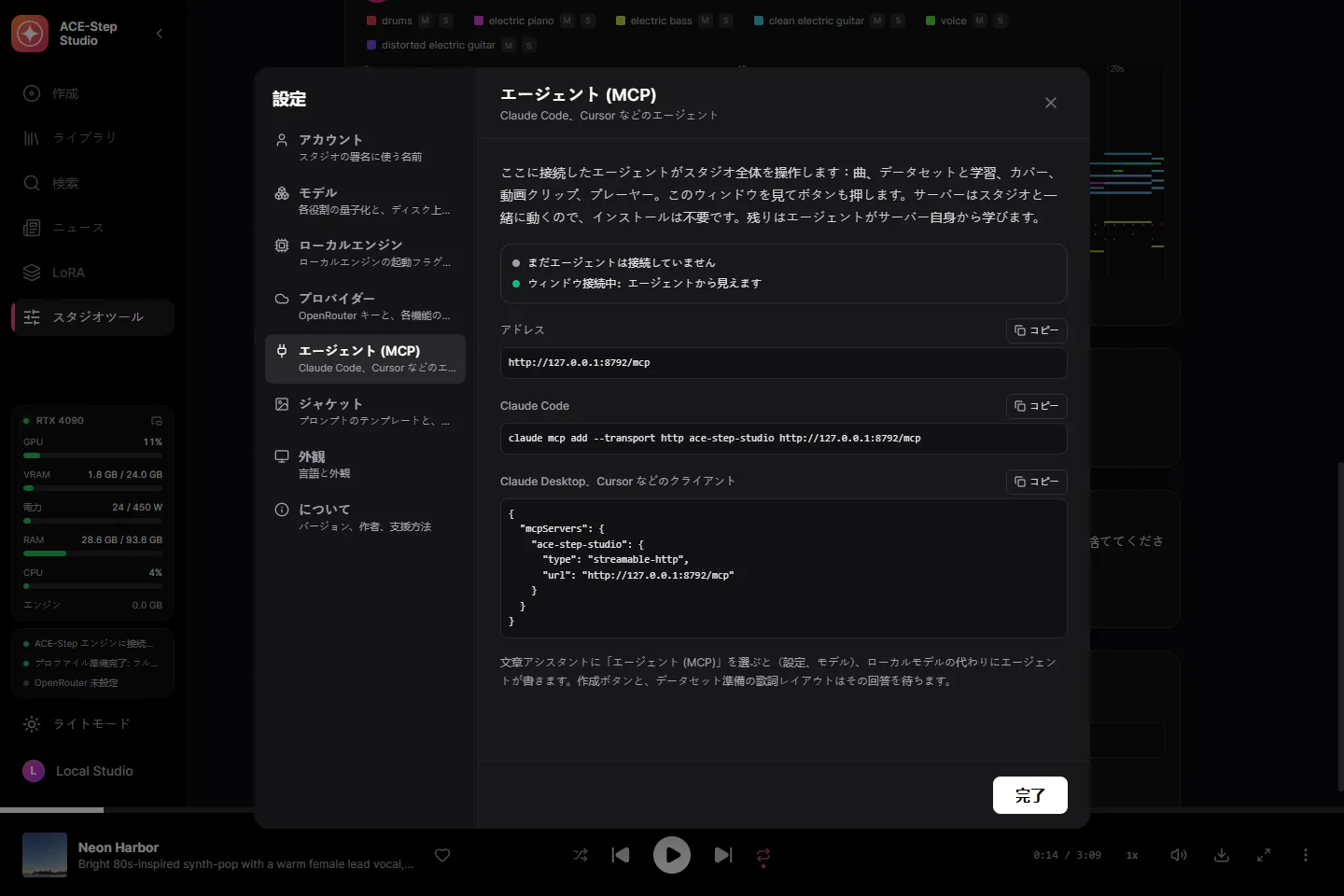Toggle shuffle playback

(x=581, y=855)
